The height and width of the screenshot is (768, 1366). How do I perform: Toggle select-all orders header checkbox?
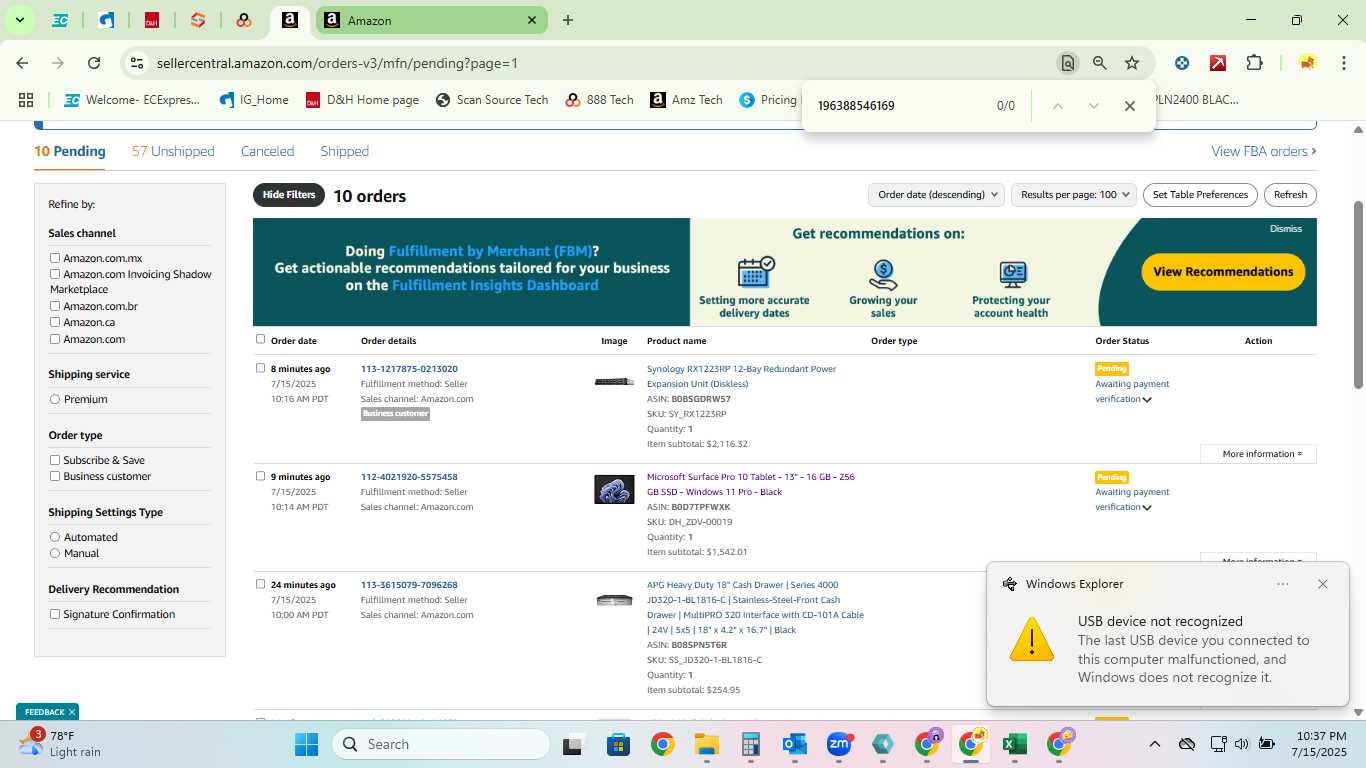coord(261,339)
